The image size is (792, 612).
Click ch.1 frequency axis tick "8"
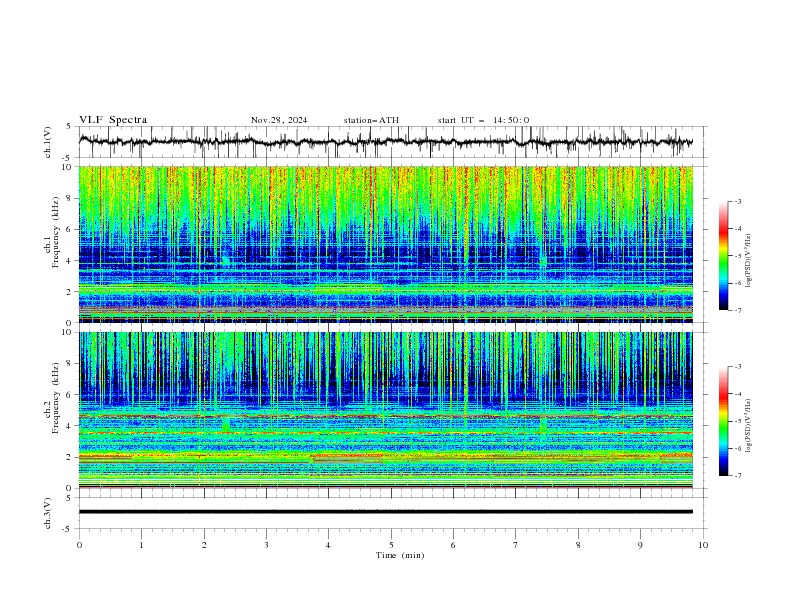(70, 198)
